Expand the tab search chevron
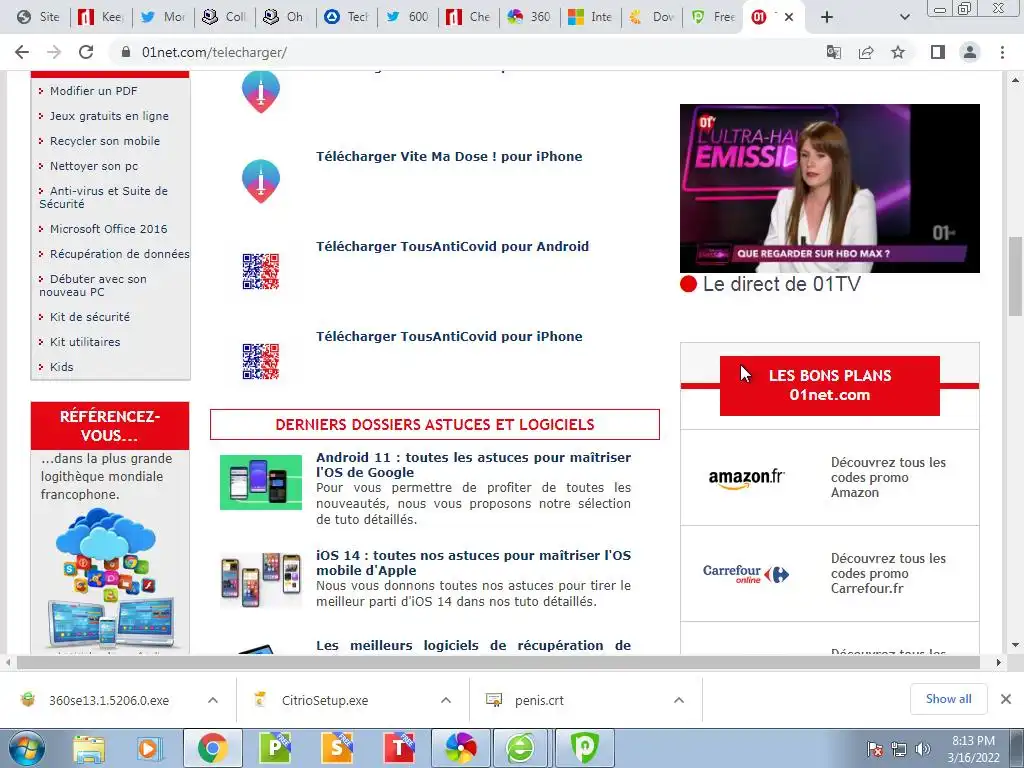The image size is (1024, 768). pos(904,17)
